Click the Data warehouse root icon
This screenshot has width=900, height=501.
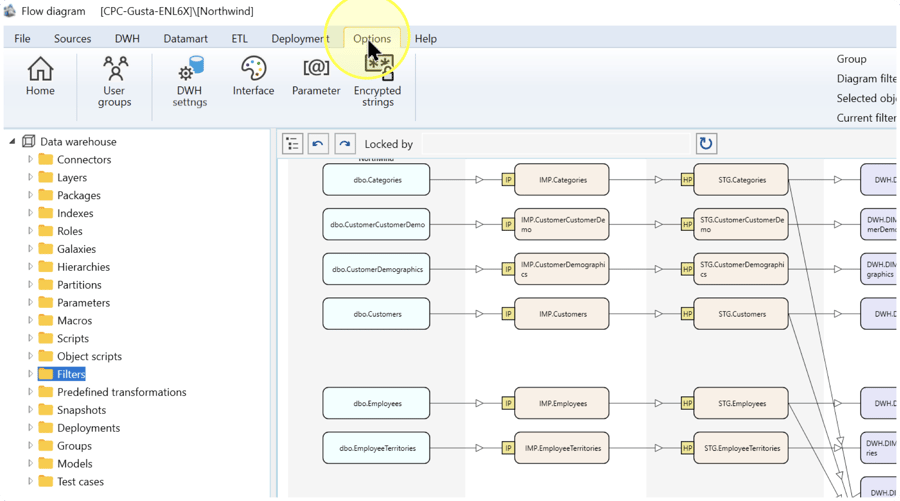pyautogui.click(x=28, y=141)
